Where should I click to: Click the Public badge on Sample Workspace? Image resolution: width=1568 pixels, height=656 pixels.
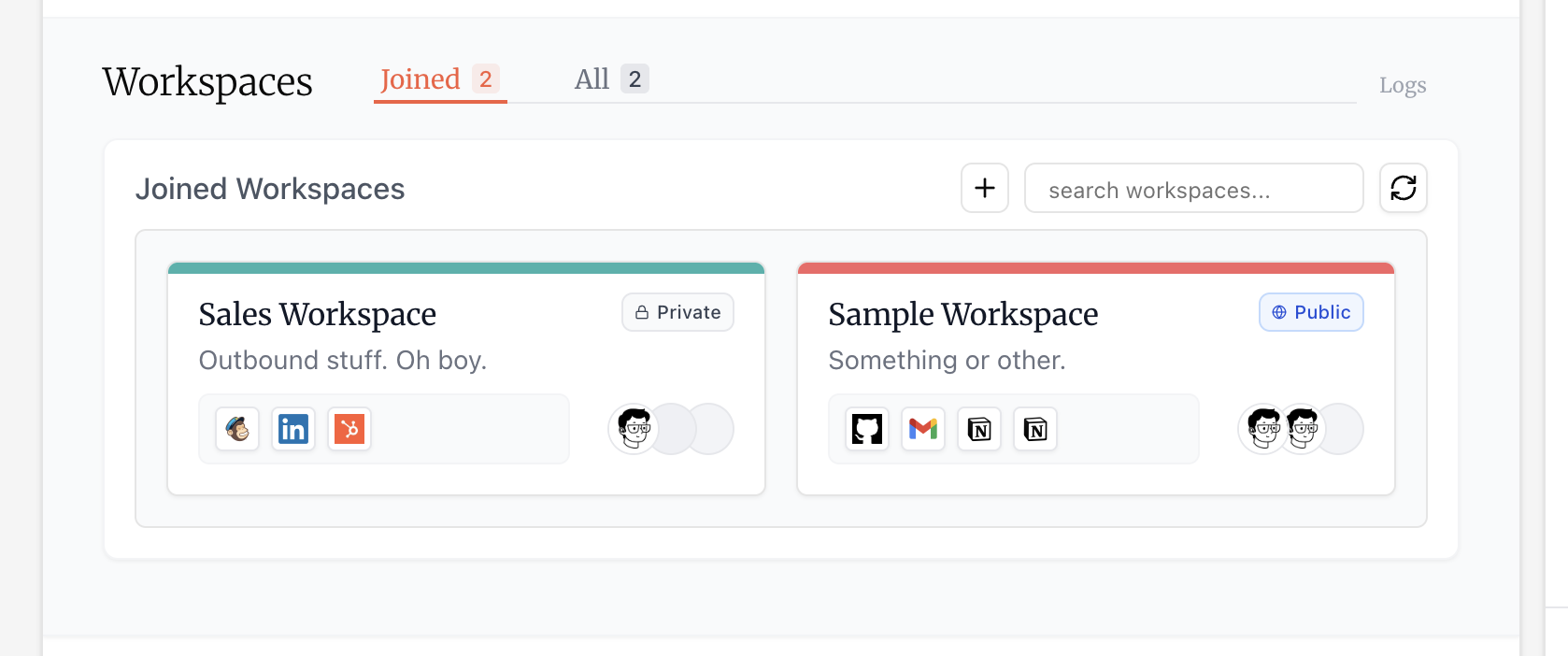[1310, 313]
